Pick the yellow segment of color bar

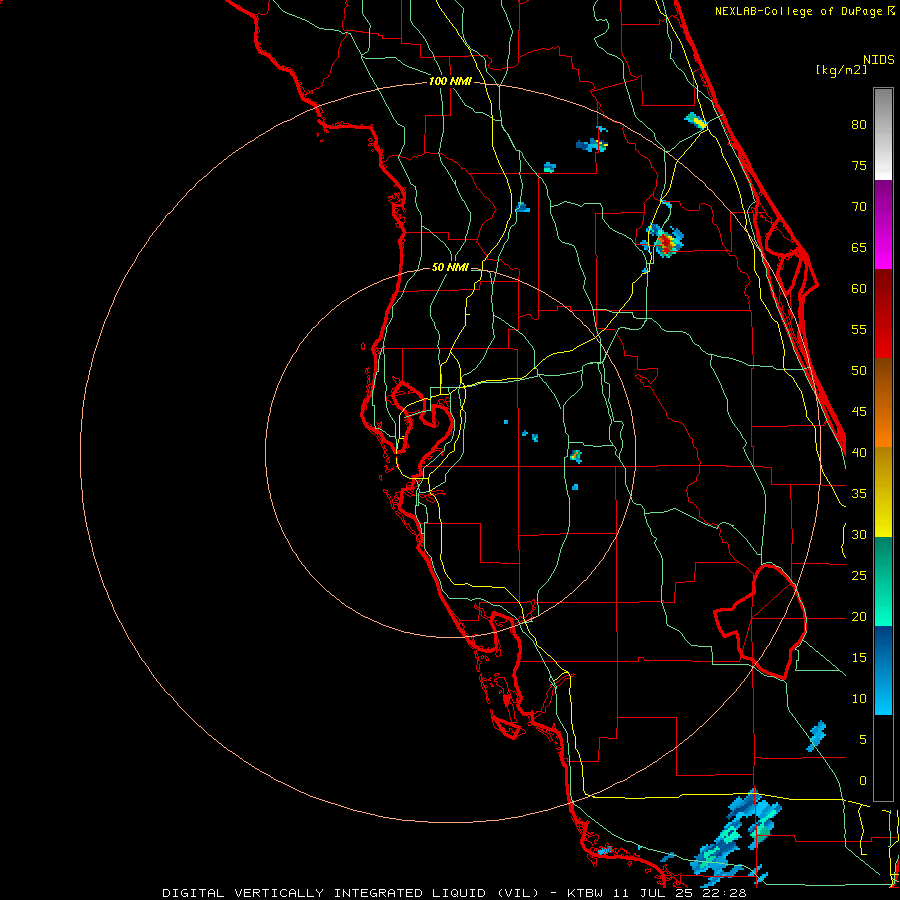click(x=883, y=492)
